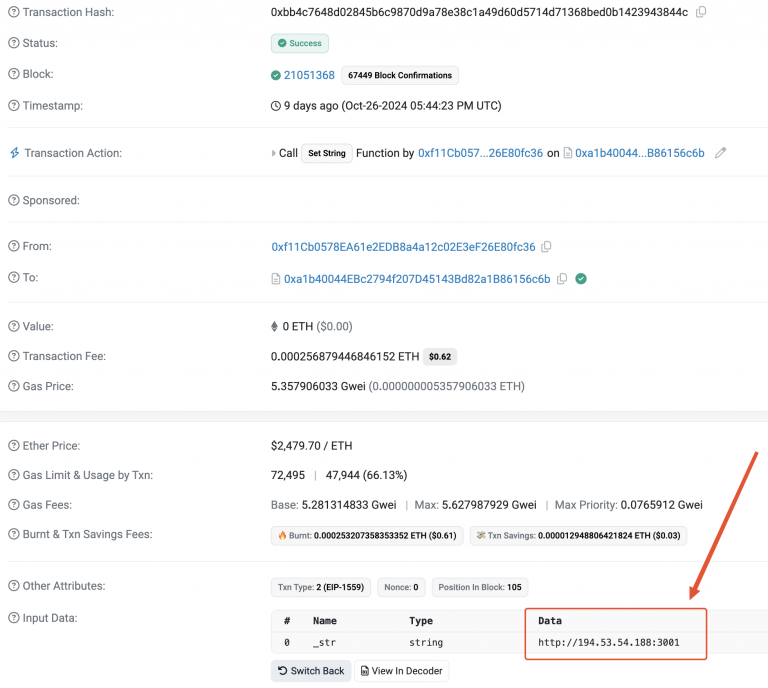Click help icon next to Ether Price

tap(14, 446)
